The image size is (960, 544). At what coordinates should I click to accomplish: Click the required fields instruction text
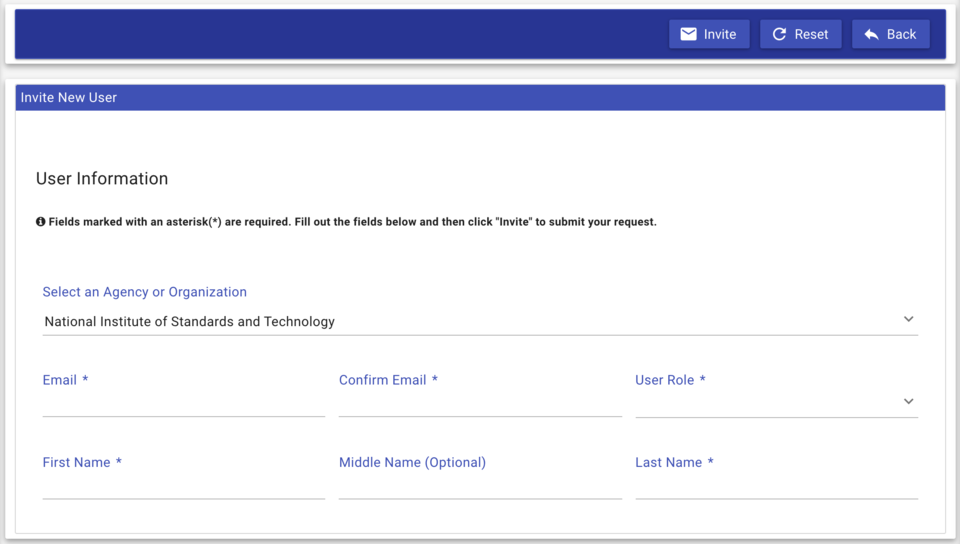tap(352, 222)
